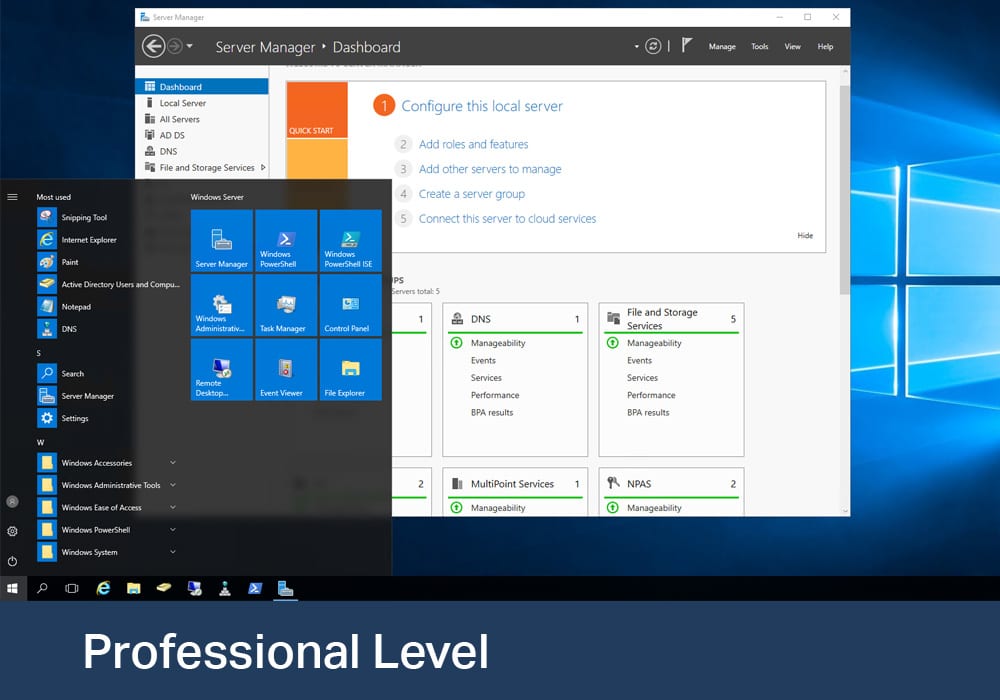Click Add roles and features link
The image size is (1000, 700).
coord(473,144)
